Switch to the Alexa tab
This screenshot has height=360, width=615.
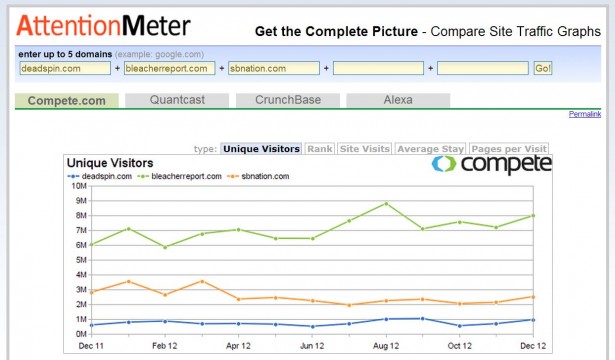(x=398, y=100)
